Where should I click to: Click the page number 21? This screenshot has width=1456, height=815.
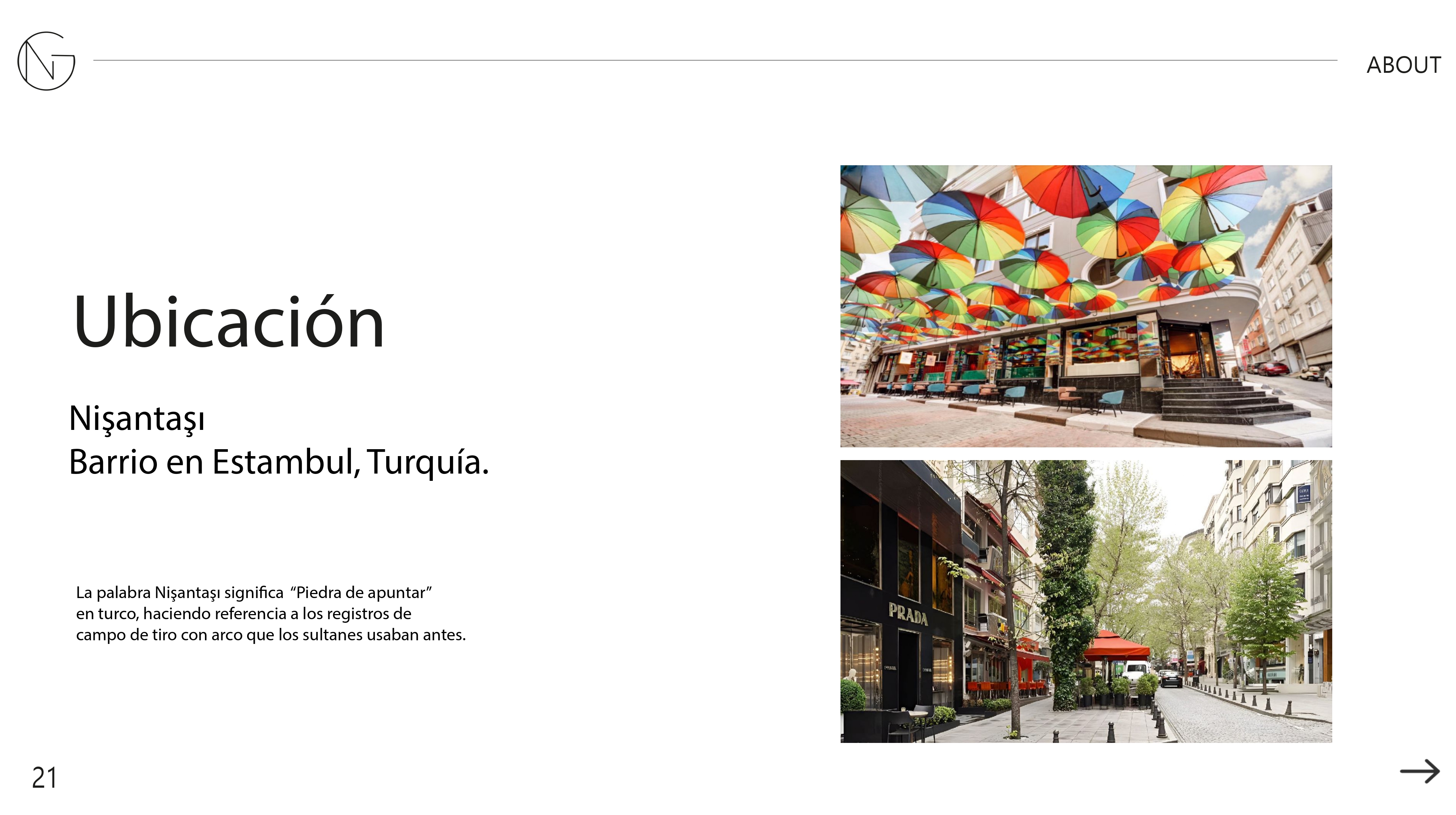[44, 778]
